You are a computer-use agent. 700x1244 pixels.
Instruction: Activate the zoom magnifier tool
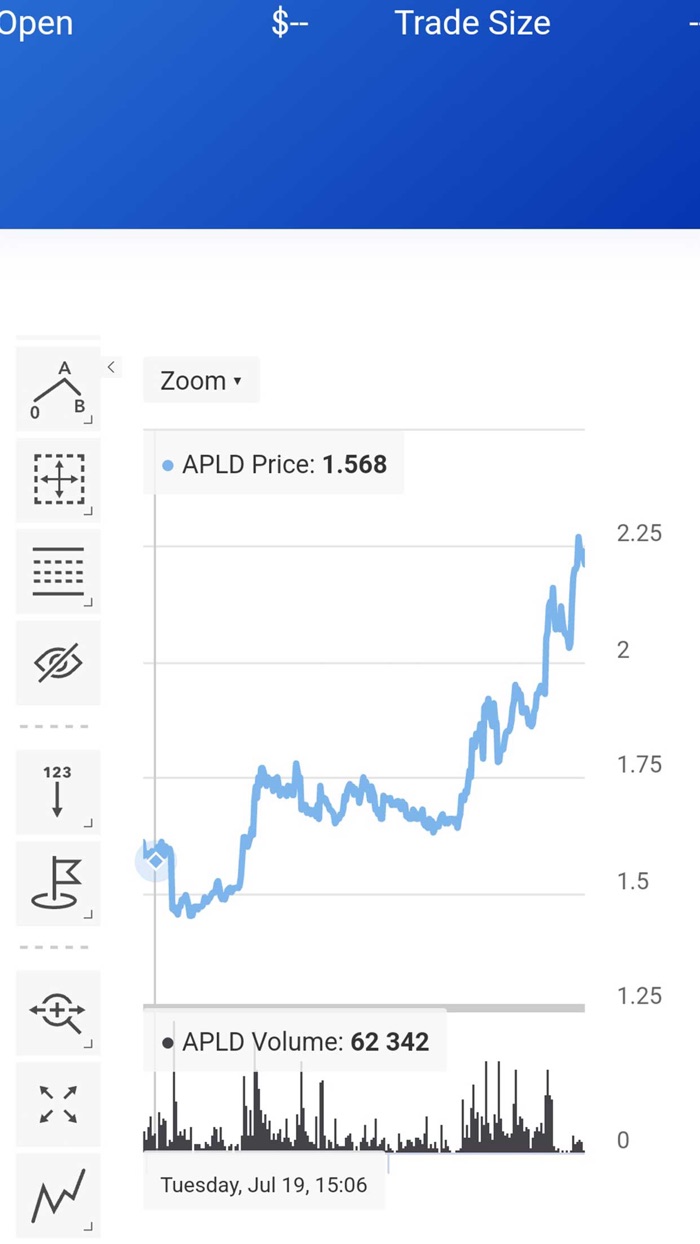[57, 1011]
